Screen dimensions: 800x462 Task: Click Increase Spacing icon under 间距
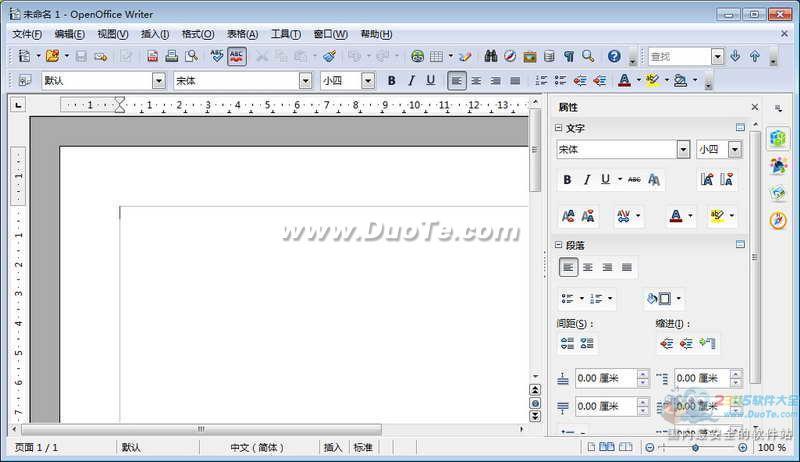567,343
